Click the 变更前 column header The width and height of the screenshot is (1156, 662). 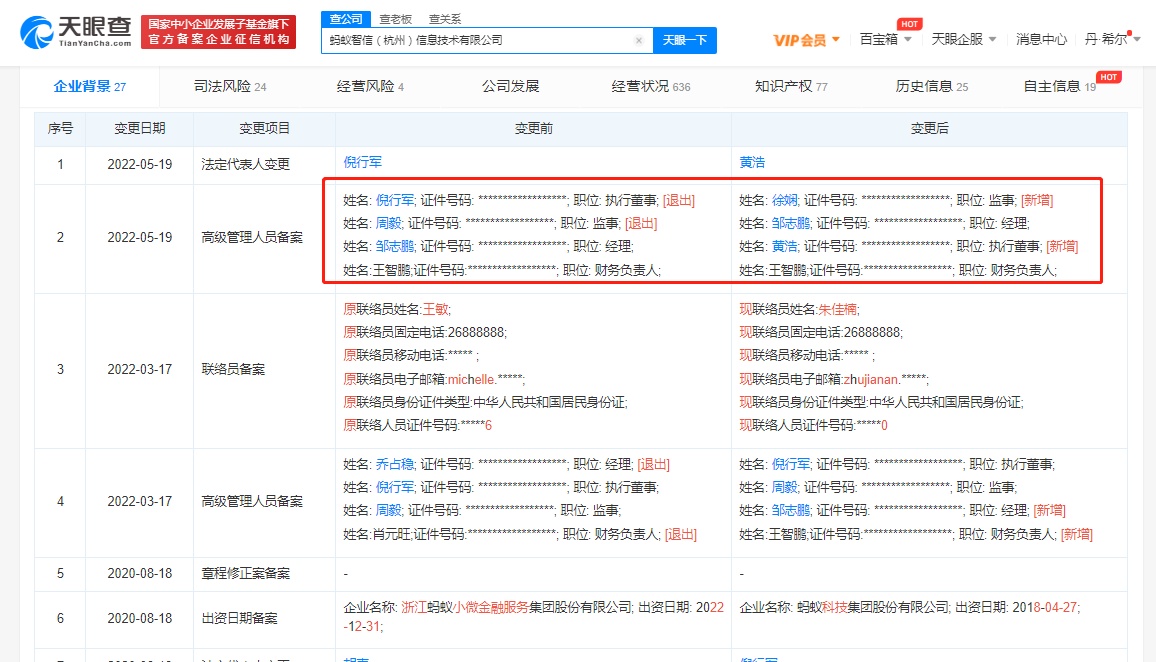534,128
